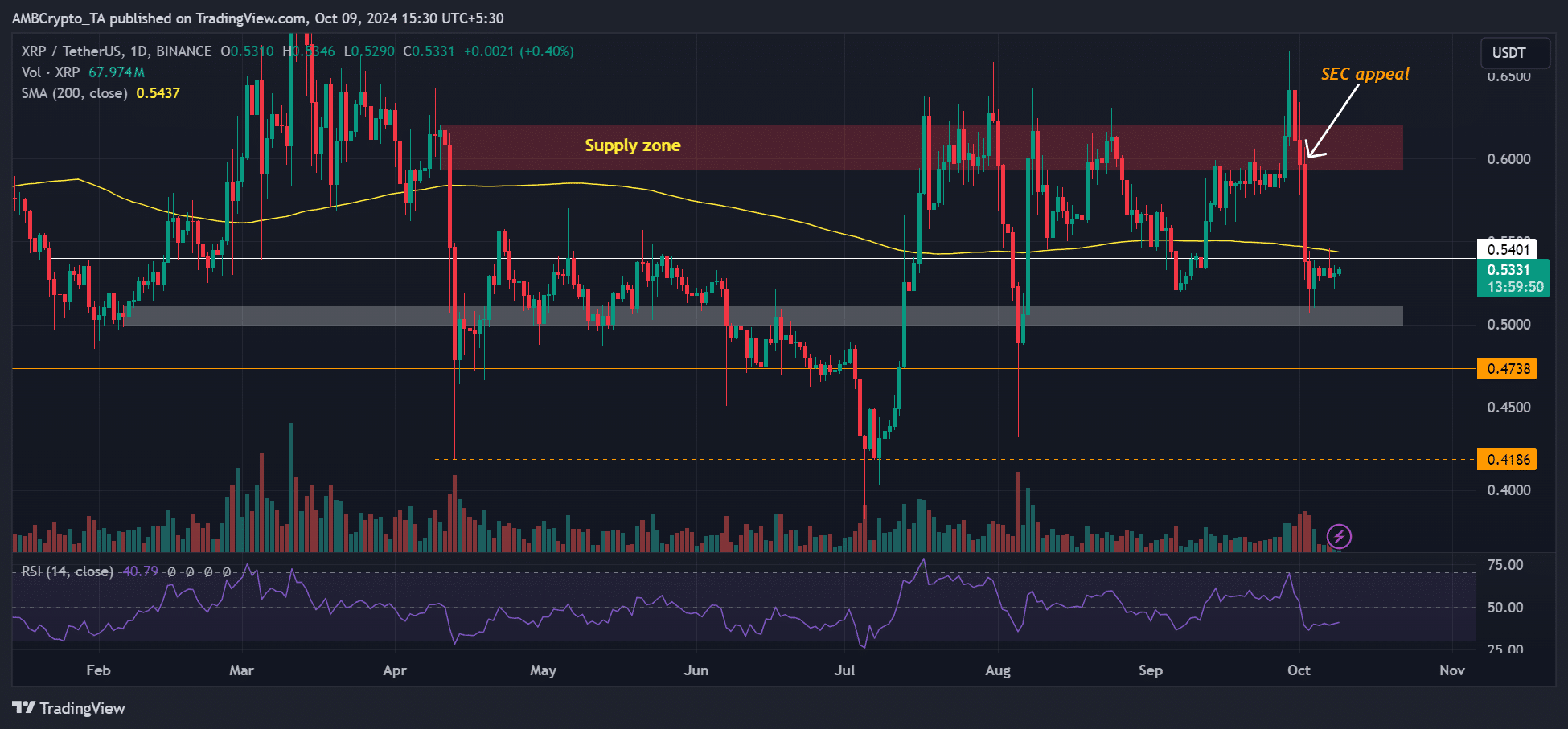Click the 0.6000 price scale value
1568x729 pixels.
pos(1509,159)
